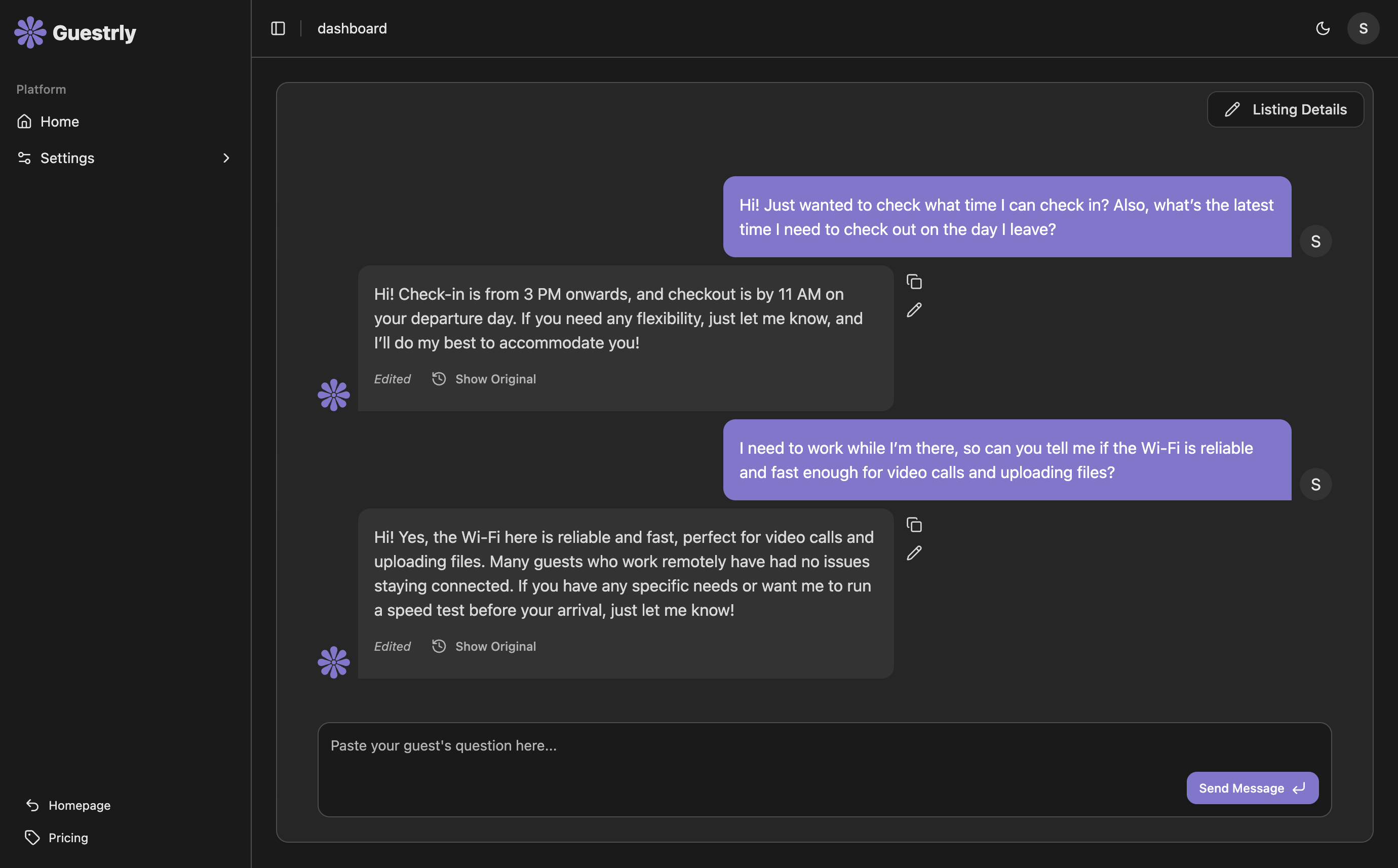Edit the check-in reply with the pencil icon
Image resolution: width=1398 pixels, height=868 pixels.
click(914, 310)
